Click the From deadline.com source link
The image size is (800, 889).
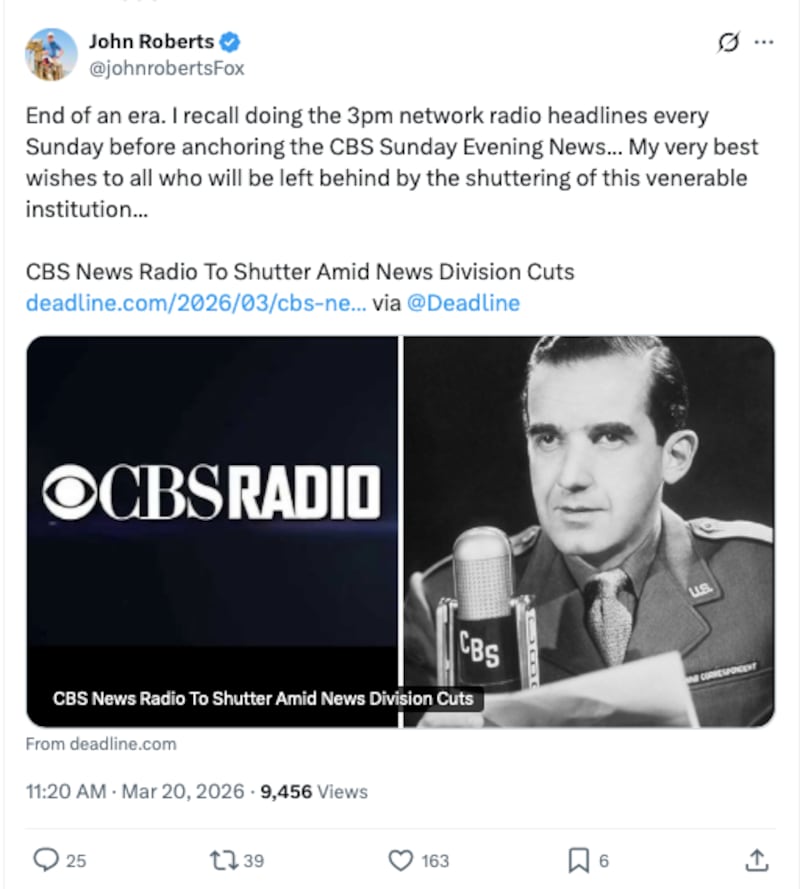tap(100, 744)
